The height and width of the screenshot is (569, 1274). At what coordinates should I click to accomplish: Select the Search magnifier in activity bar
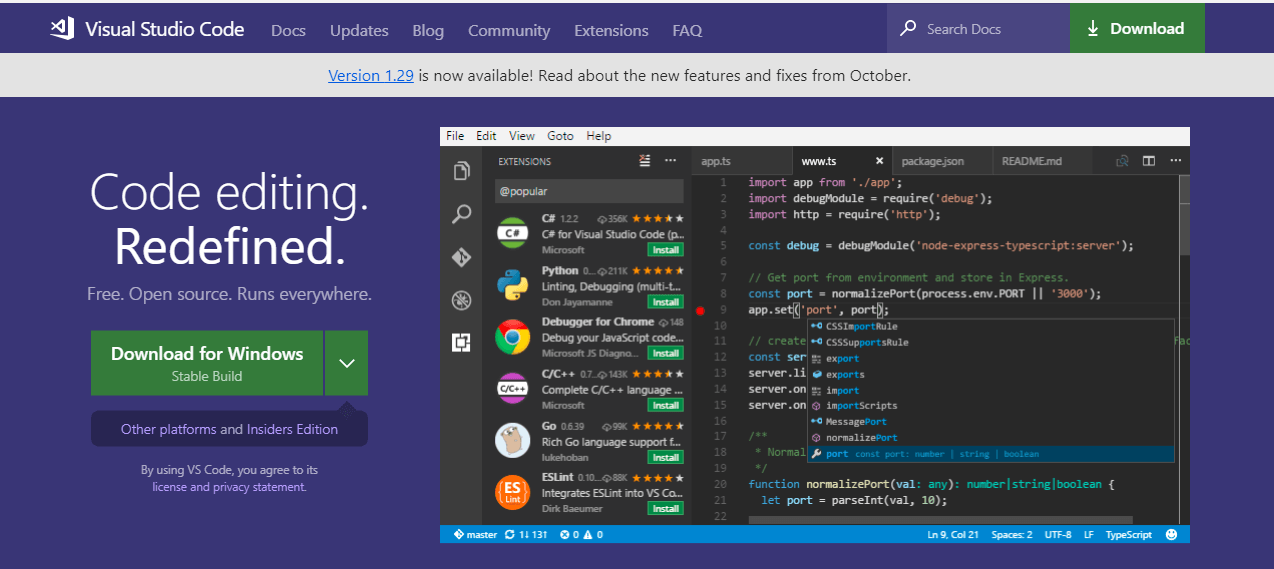click(461, 214)
